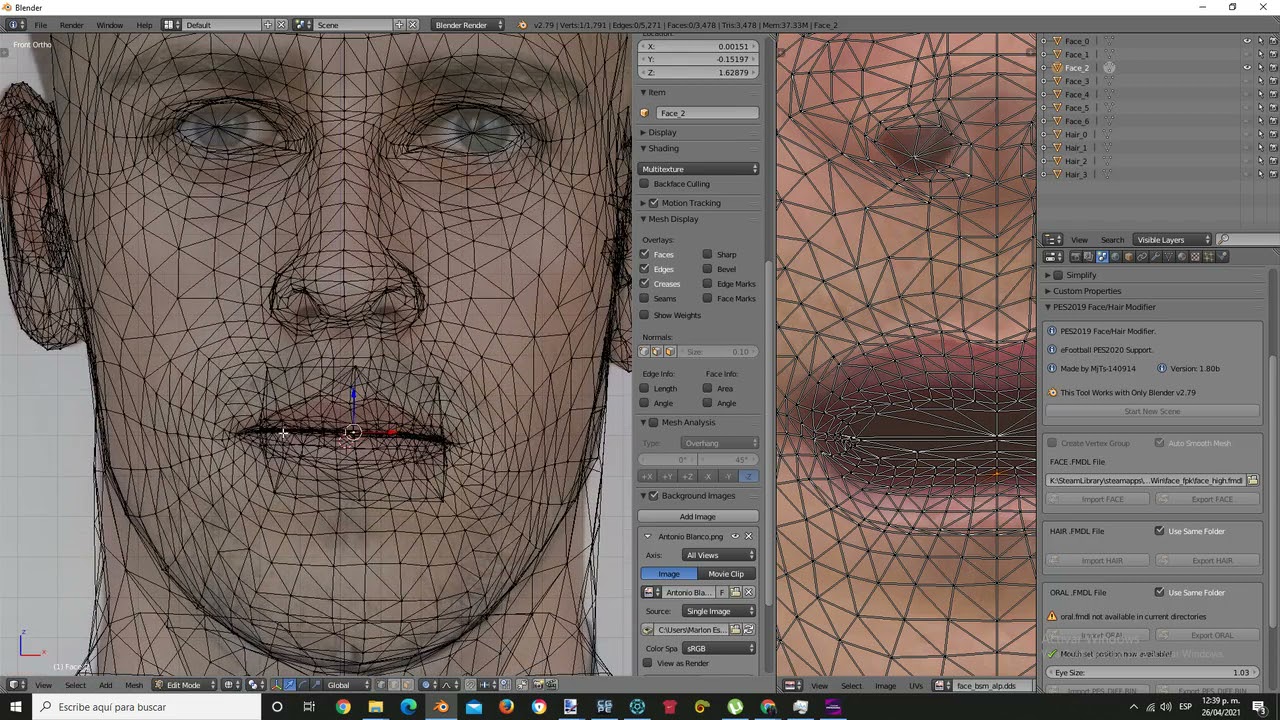
Task: Enable Backface Culling checkbox
Action: pyautogui.click(x=645, y=184)
